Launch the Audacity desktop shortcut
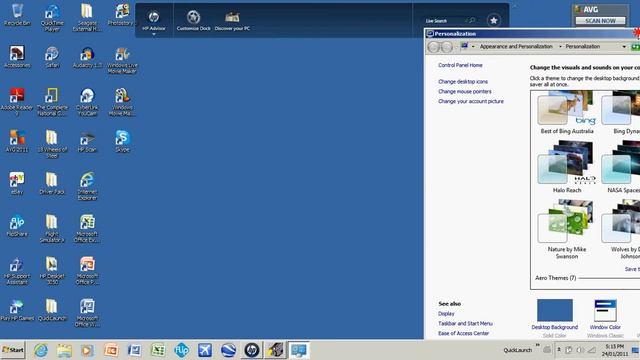Screen dimensions: 640x360 coord(87,57)
